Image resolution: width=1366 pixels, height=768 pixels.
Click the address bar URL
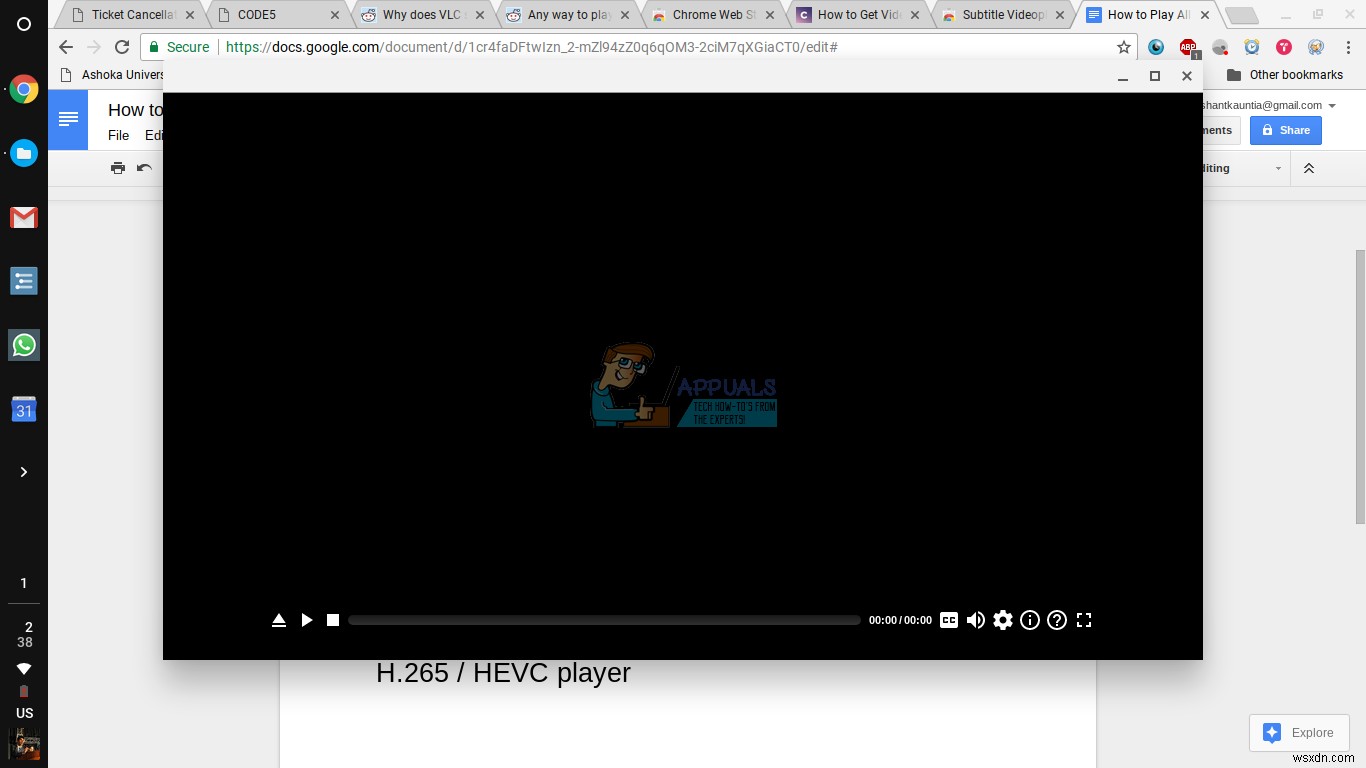click(x=530, y=47)
